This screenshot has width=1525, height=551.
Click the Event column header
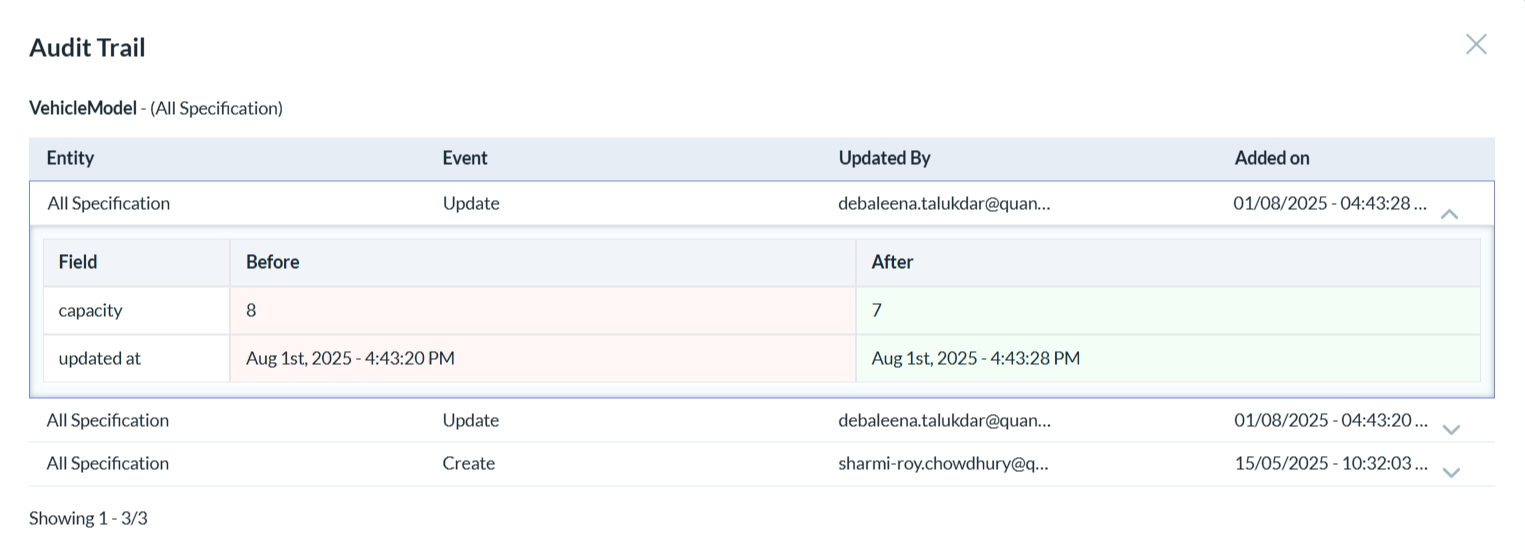tap(465, 158)
